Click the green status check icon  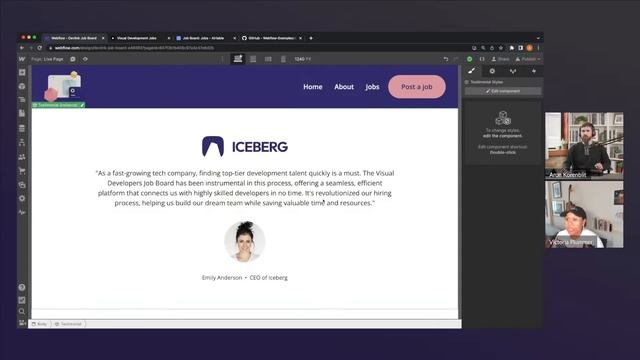(469, 59)
